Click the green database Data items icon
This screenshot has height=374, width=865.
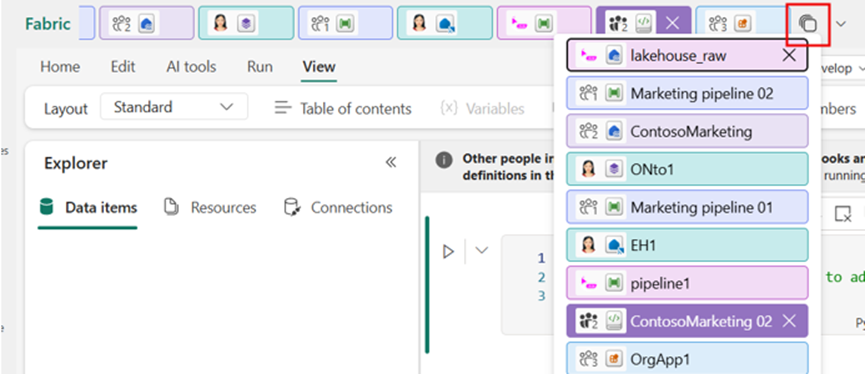pos(47,207)
